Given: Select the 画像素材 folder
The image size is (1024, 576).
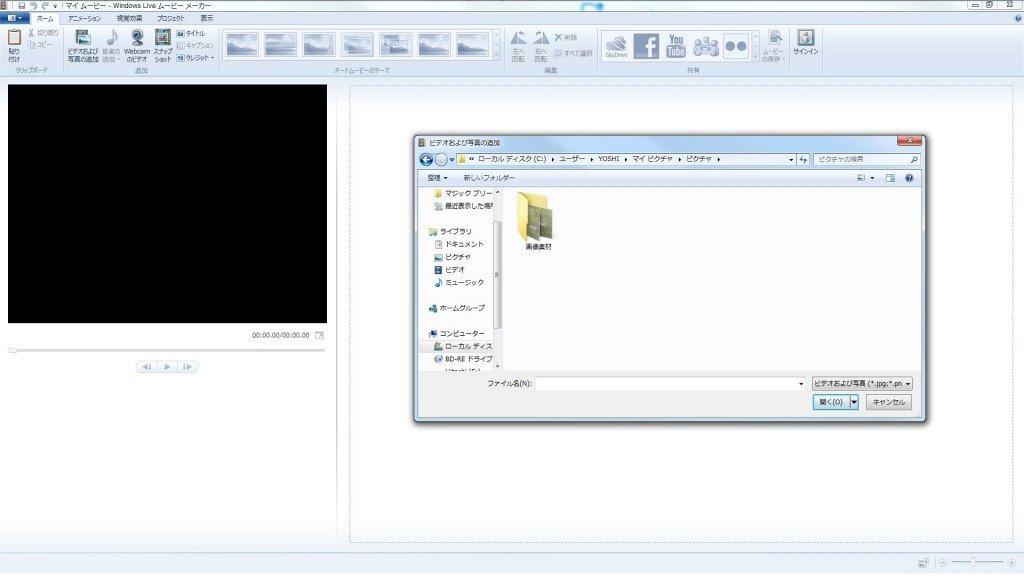Looking at the screenshot, I should pyautogui.click(x=537, y=221).
